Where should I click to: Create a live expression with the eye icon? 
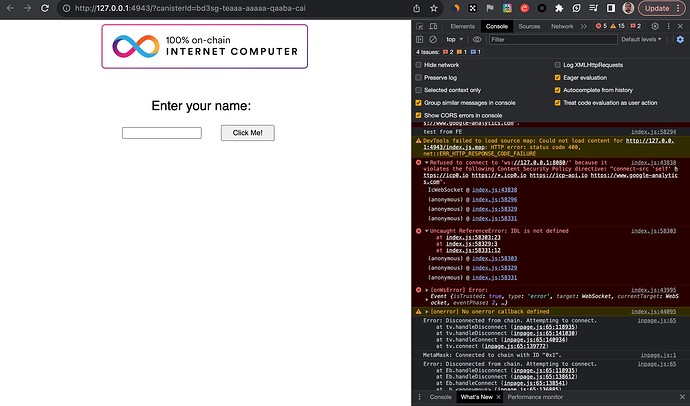(477, 40)
